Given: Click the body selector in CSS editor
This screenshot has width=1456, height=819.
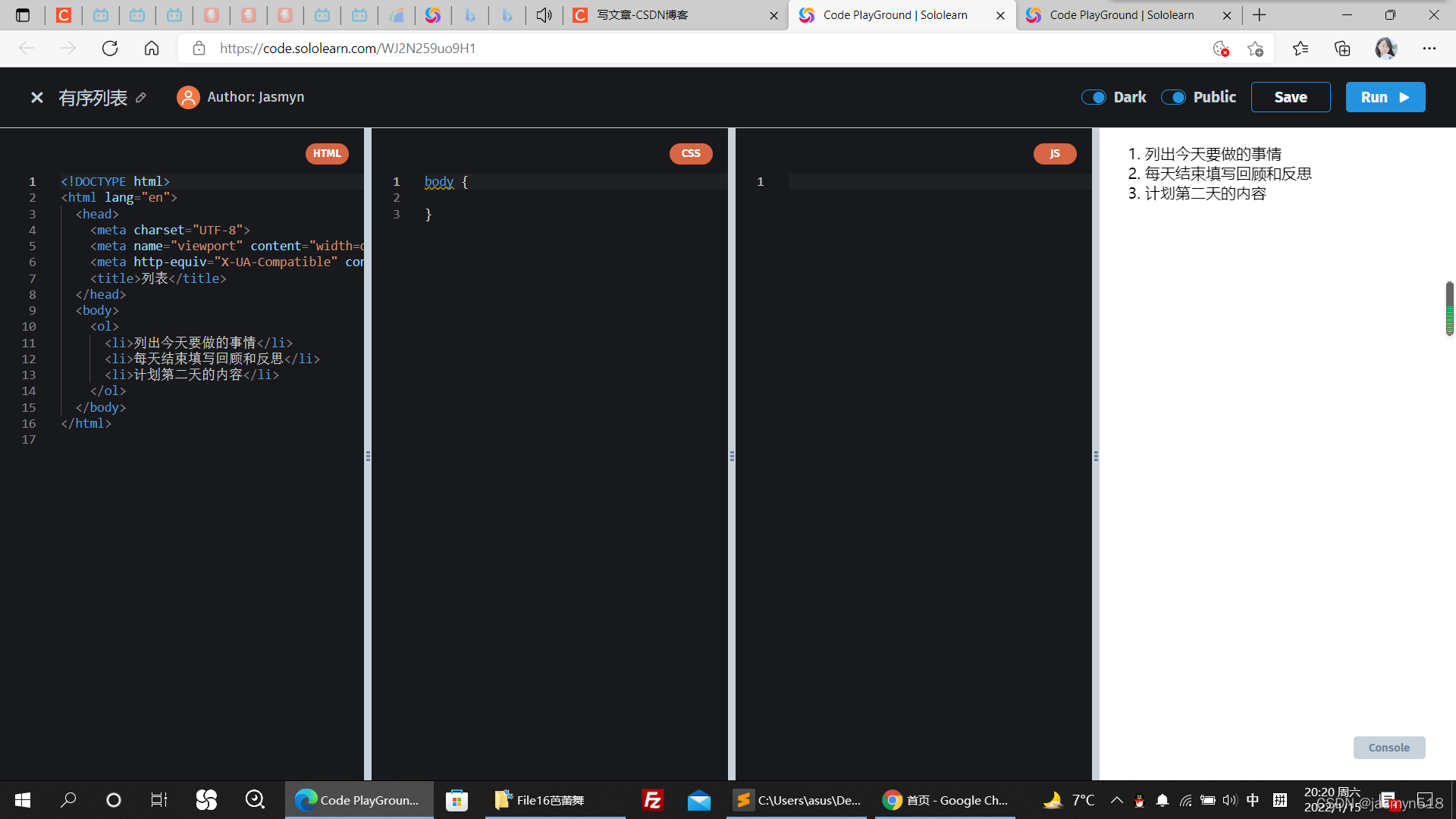Looking at the screenshot, I should point(439,182).
